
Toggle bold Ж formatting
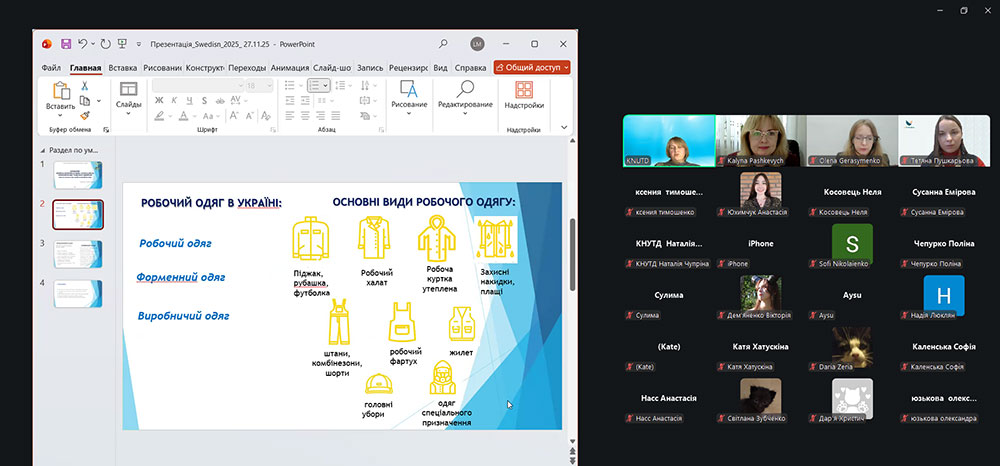point(159,100)
